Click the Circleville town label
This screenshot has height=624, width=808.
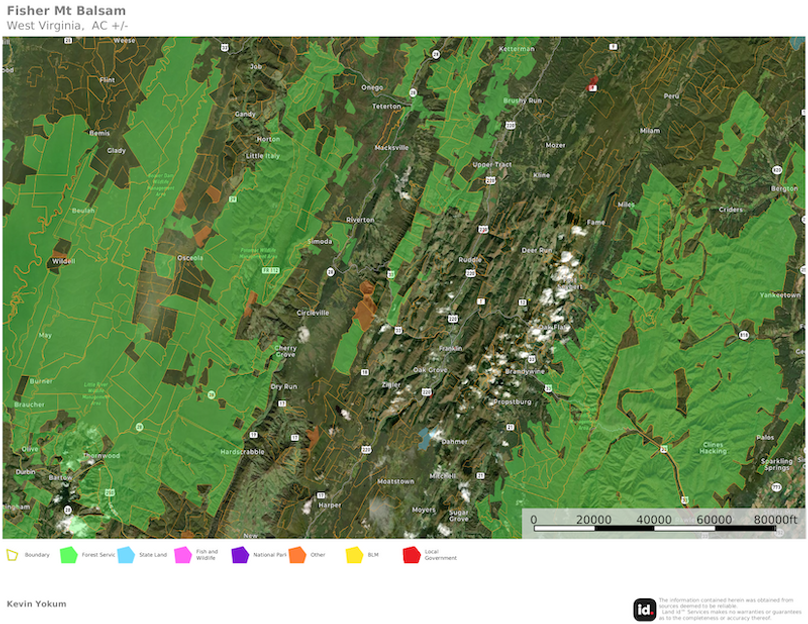[x=313, y=312]
